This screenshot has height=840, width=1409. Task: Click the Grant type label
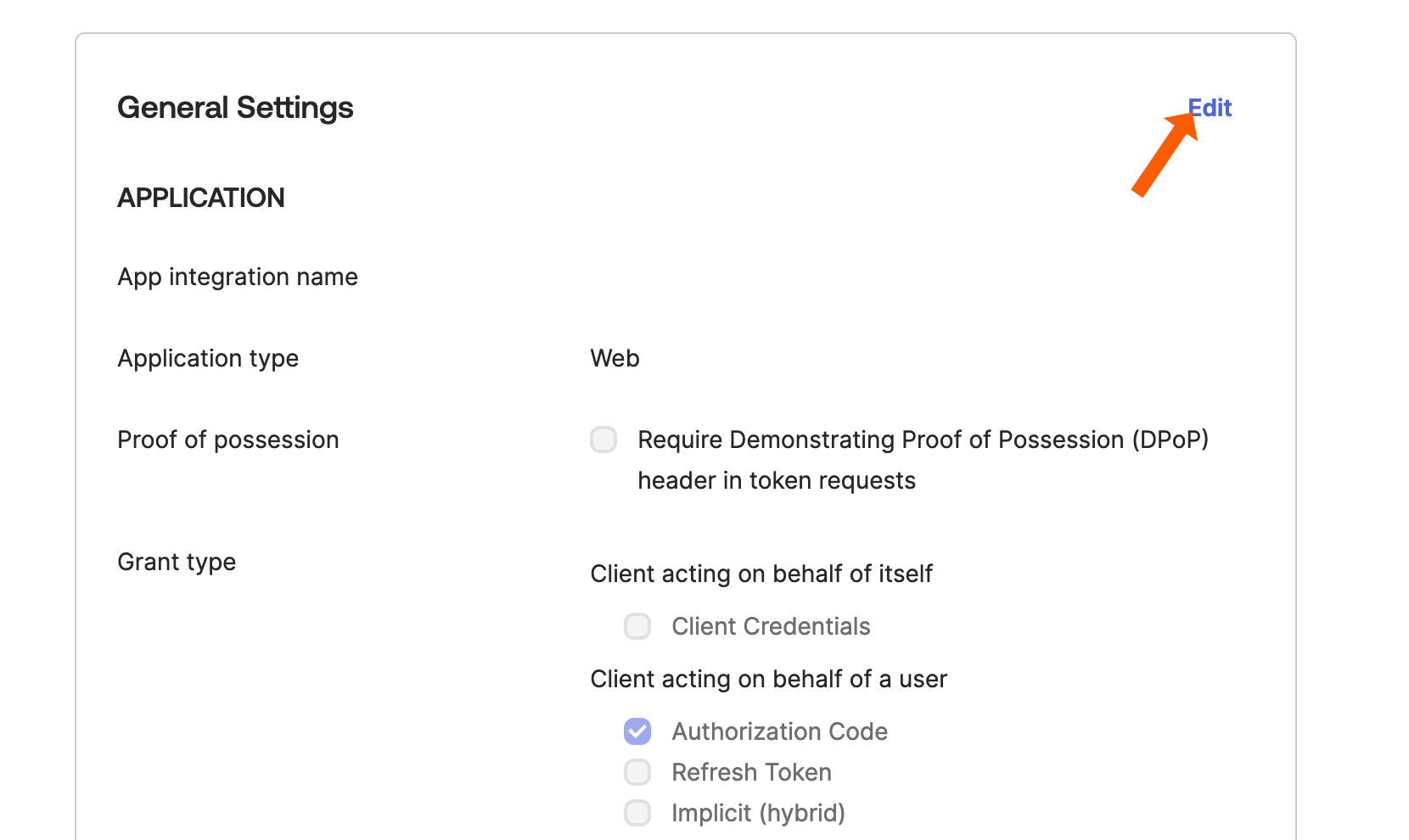[x=177, y=562]
